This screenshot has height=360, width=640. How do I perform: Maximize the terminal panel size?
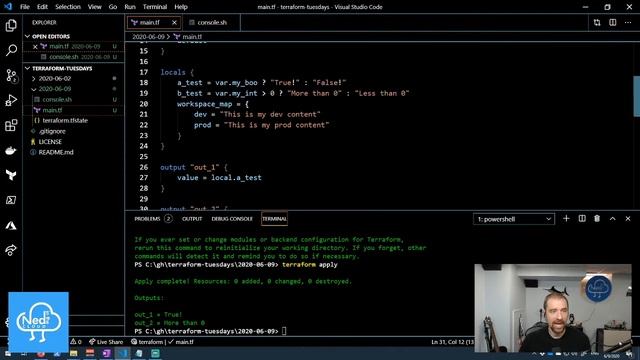coord(613,219)
